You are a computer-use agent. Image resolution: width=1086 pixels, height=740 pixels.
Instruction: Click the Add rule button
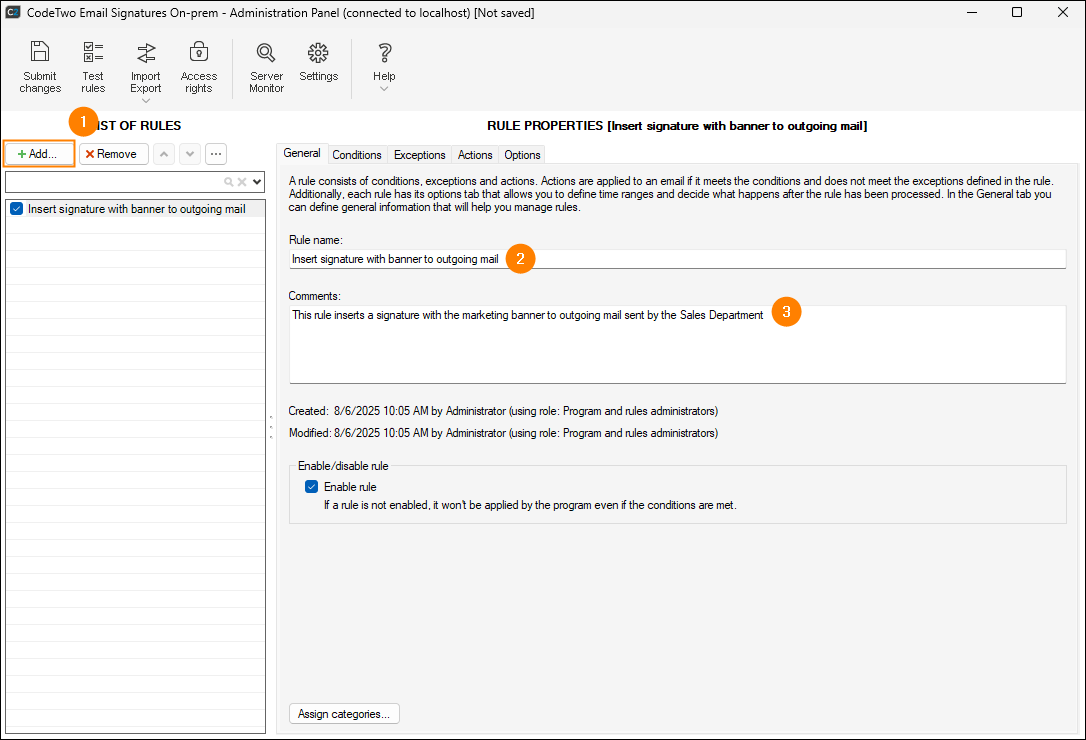(39, 154)
